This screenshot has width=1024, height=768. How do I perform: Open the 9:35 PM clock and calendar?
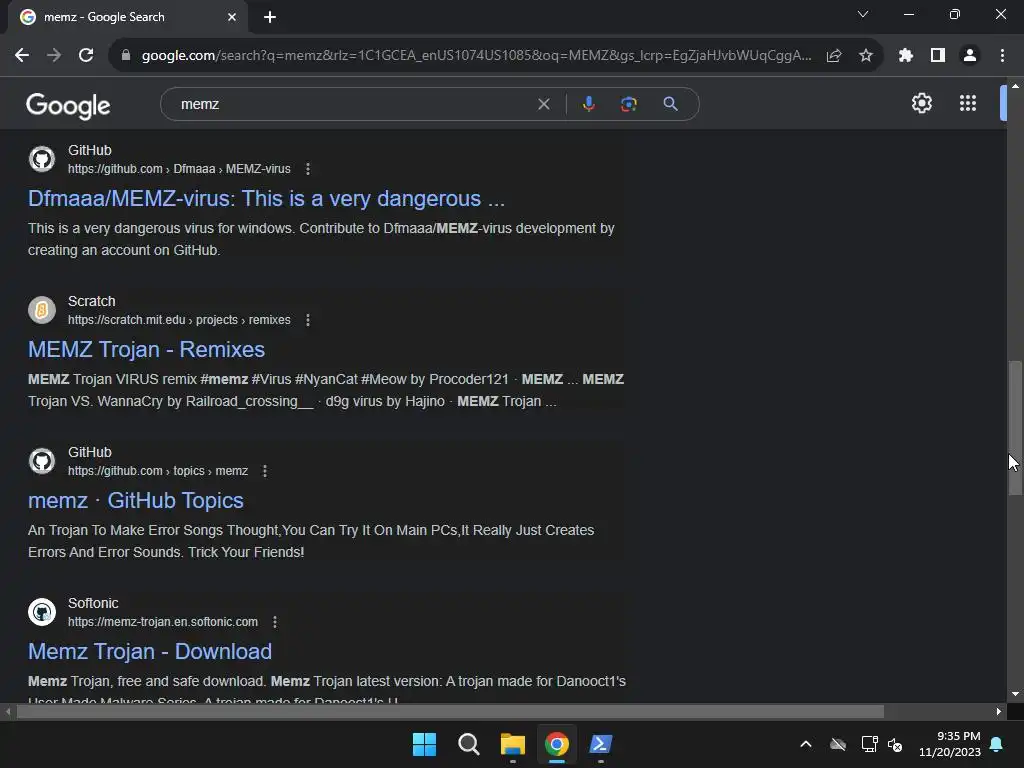coord(950,744)
